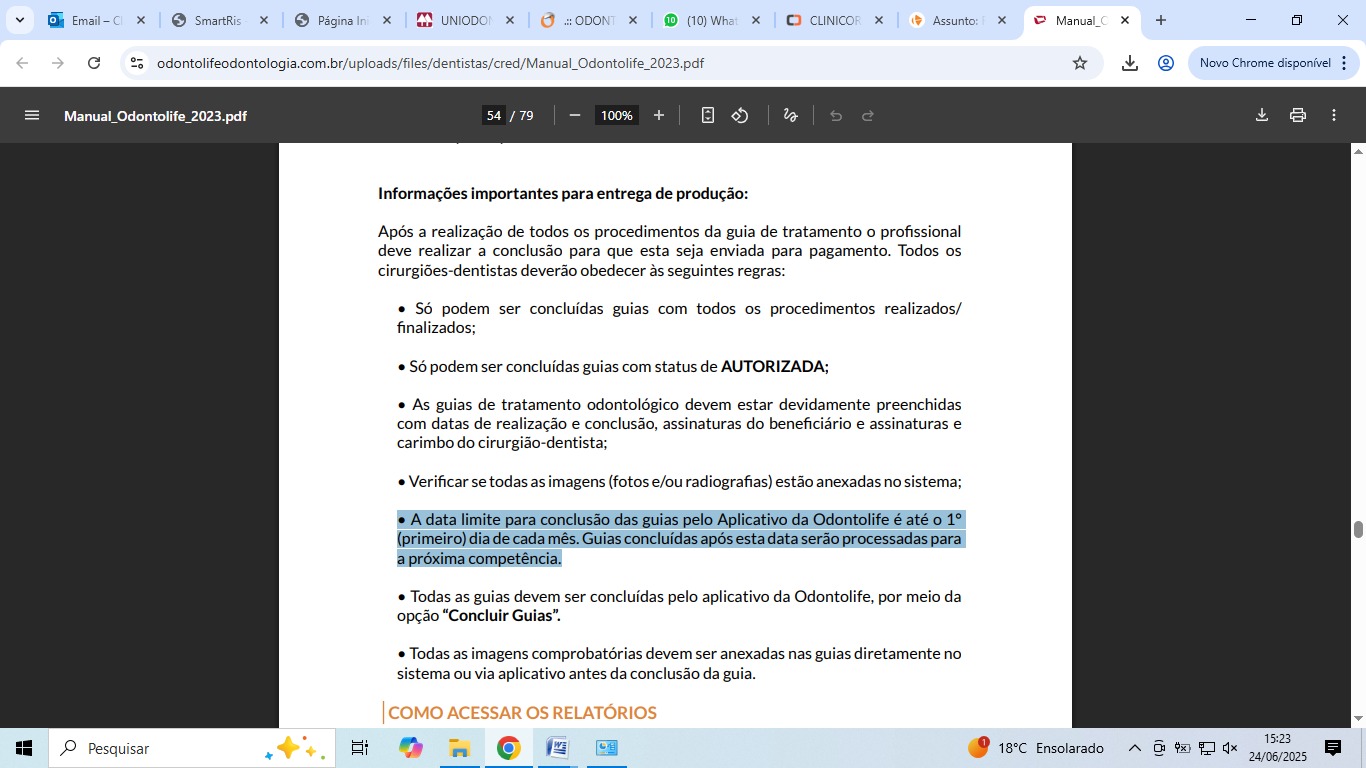Click the 100% zoom level field
Image resolution: width=1366 pixels, height=768 pixels.
[x=617, y=115]
